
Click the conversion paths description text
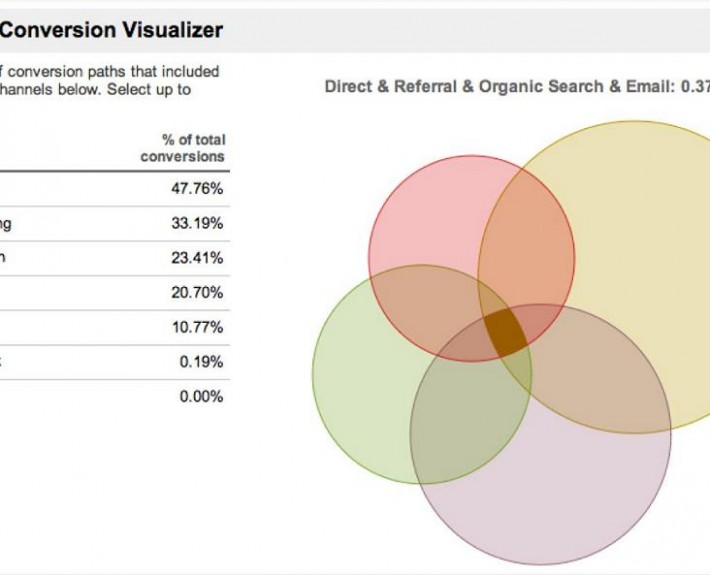110,80
